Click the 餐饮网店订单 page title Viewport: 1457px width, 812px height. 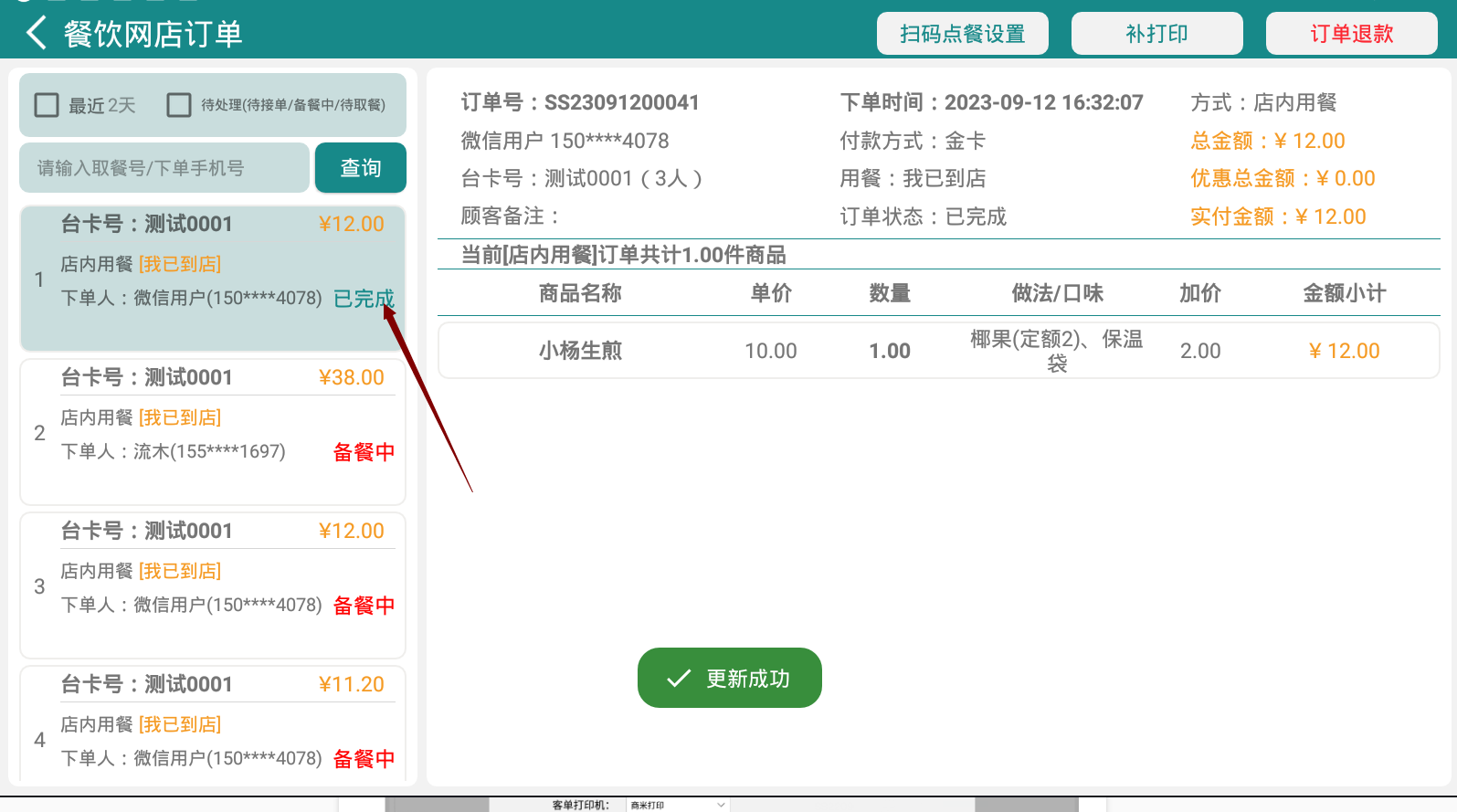(x=153, y=34)
